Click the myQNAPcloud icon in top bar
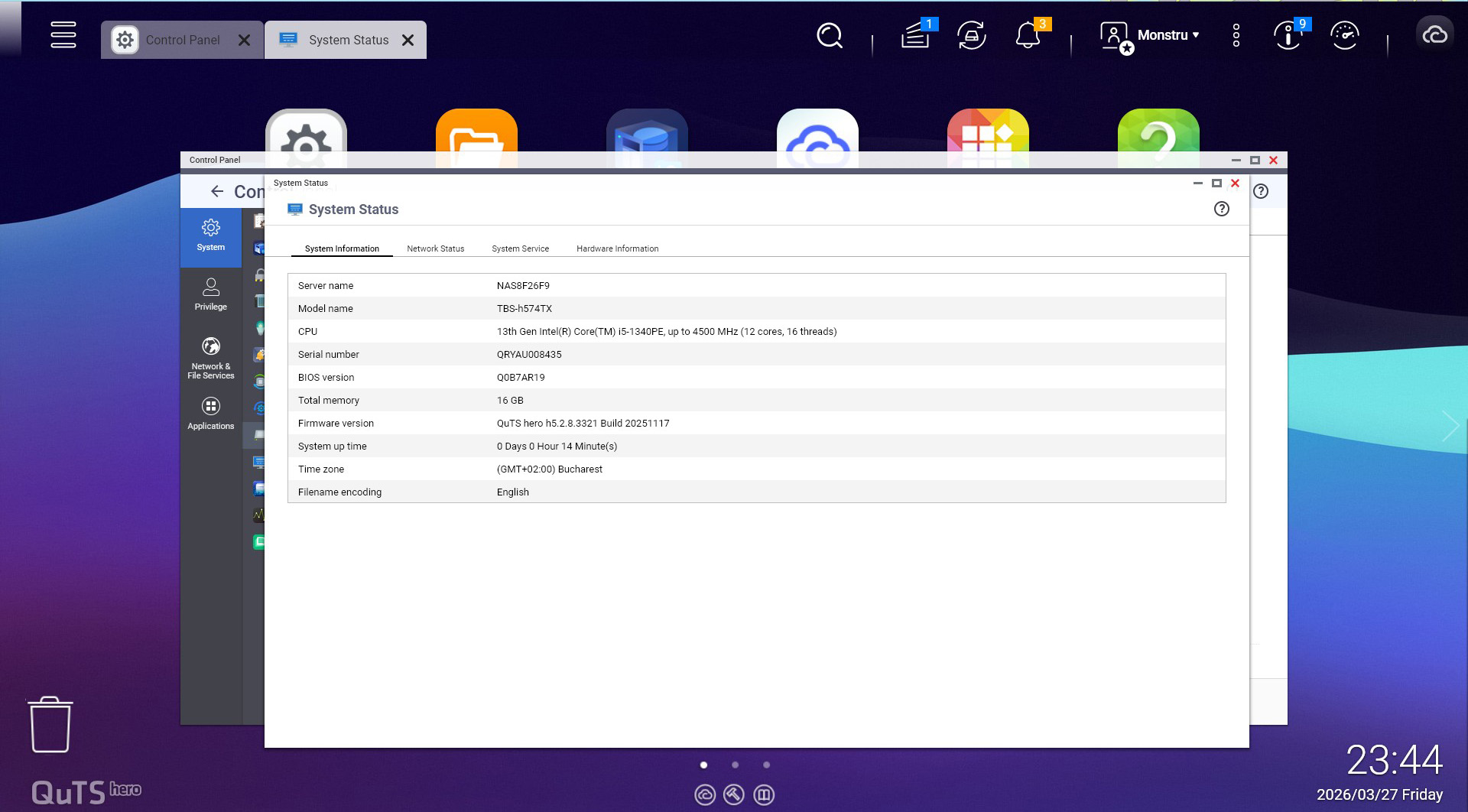The width and height of the screenshot is (1468, 812). click(1434, 35)
